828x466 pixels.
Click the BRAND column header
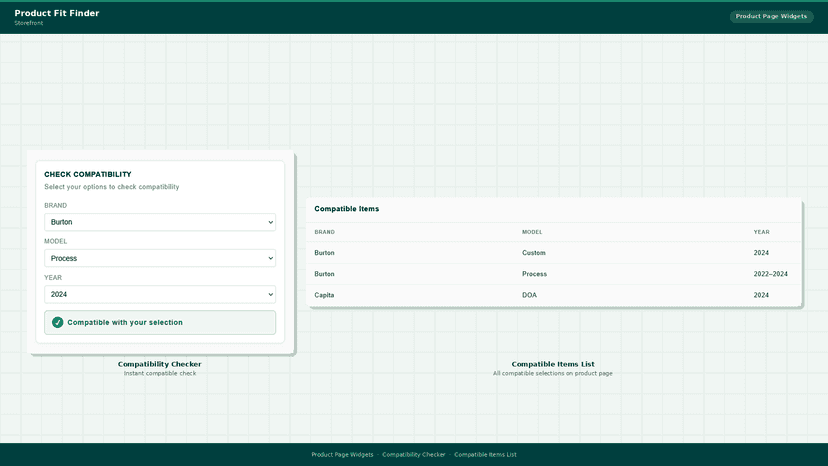tap(324, 232)
